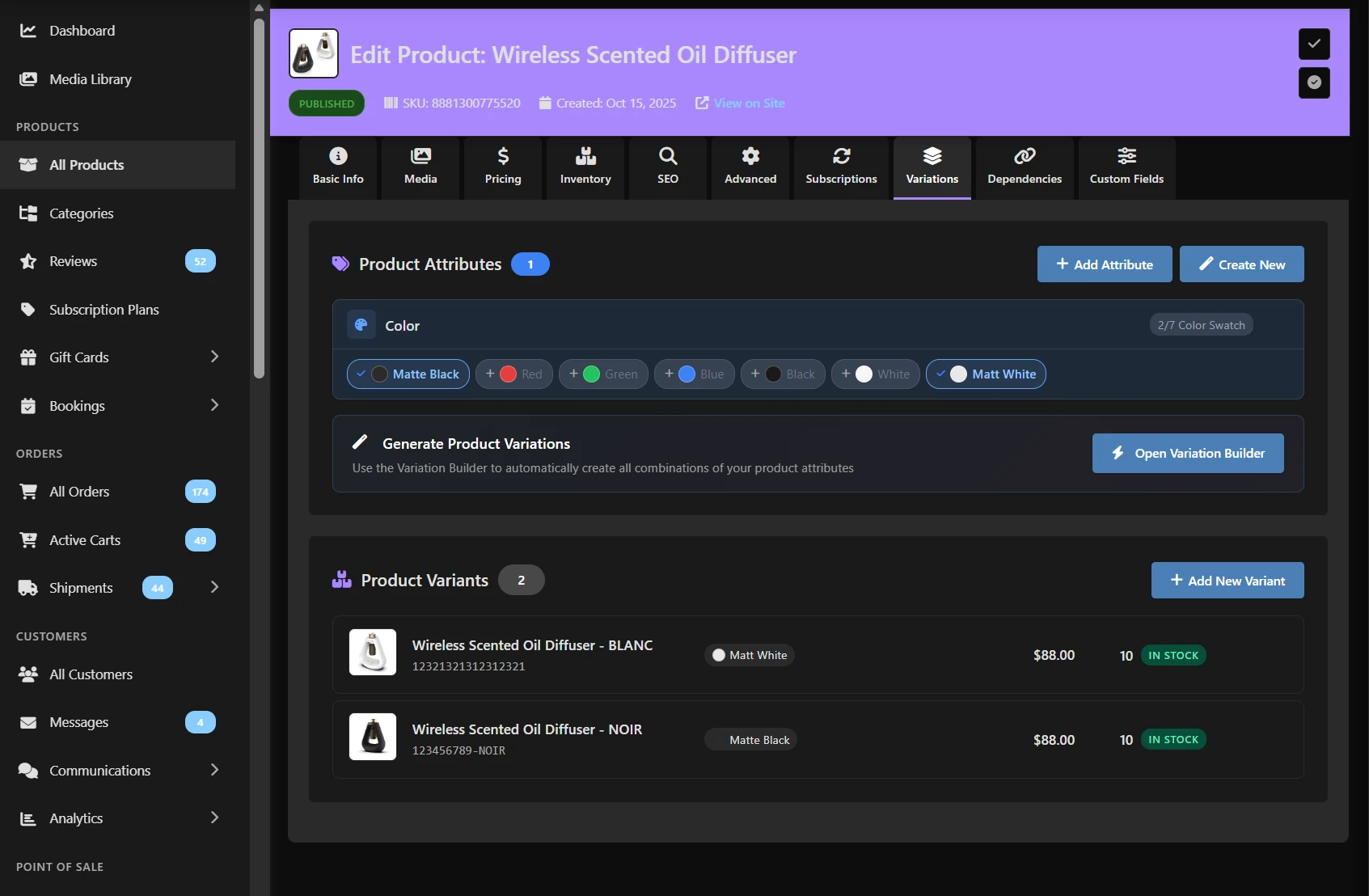Image resolution: width=1369 pixels, height=896 pixels.
Task: Click Add New Variant button
Action: 1227,581
